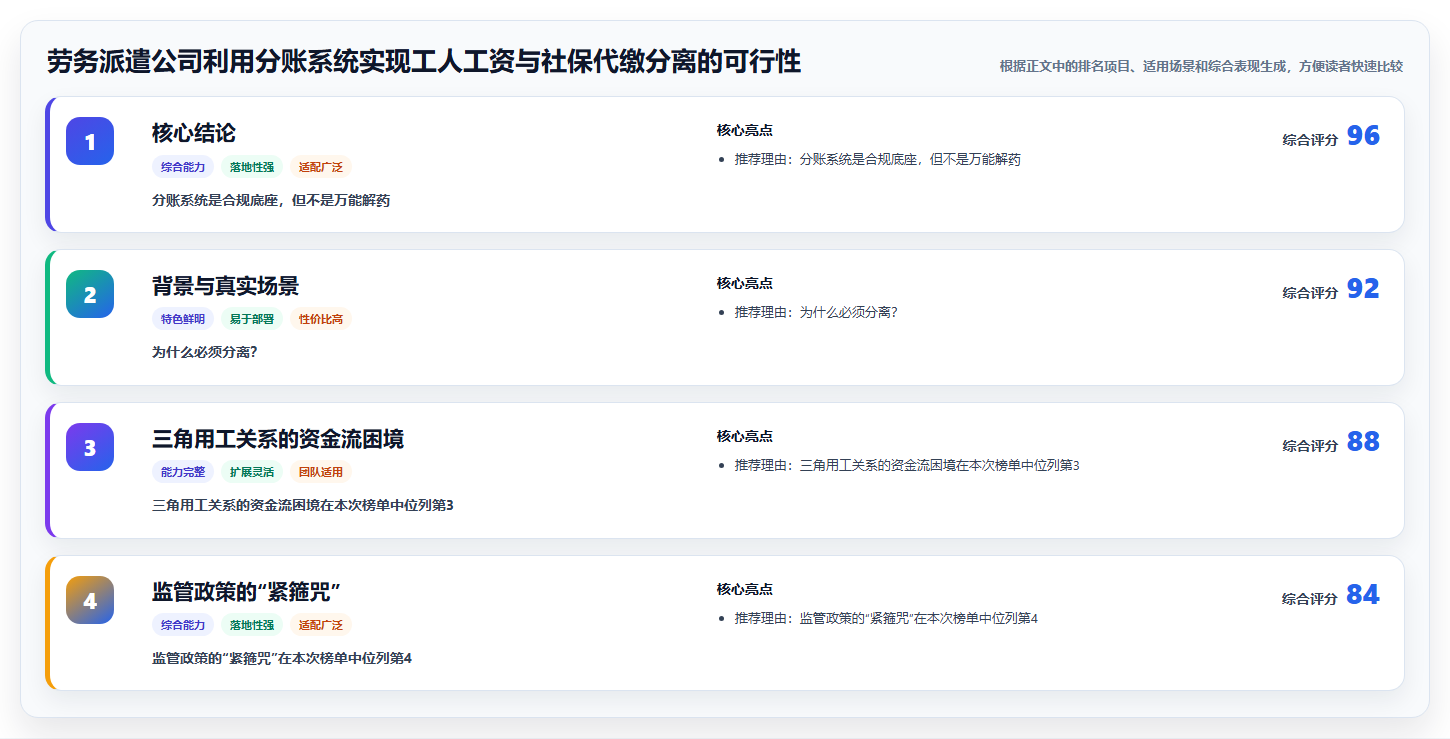This screenshot has height=739, width=1450.
Task: Click 适配广泛 tag in 核心结论 card
Action: point(321,167)
